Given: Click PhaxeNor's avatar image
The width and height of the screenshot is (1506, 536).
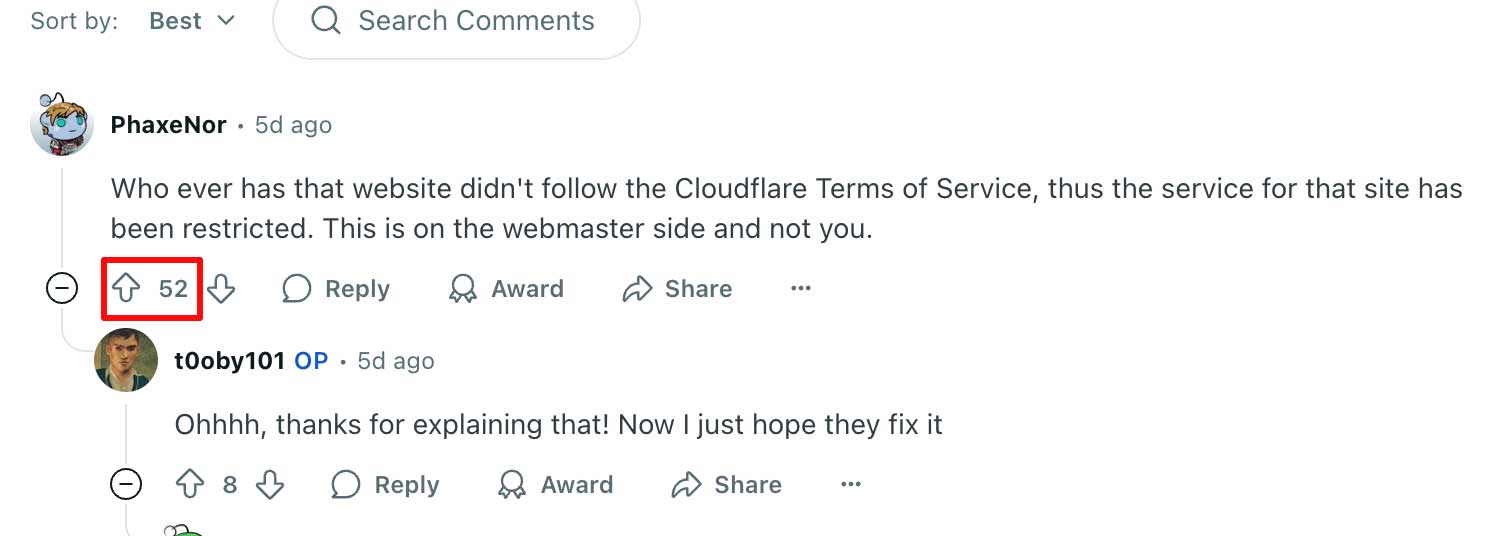Looking at the screenshot, I should pos(62,124).
